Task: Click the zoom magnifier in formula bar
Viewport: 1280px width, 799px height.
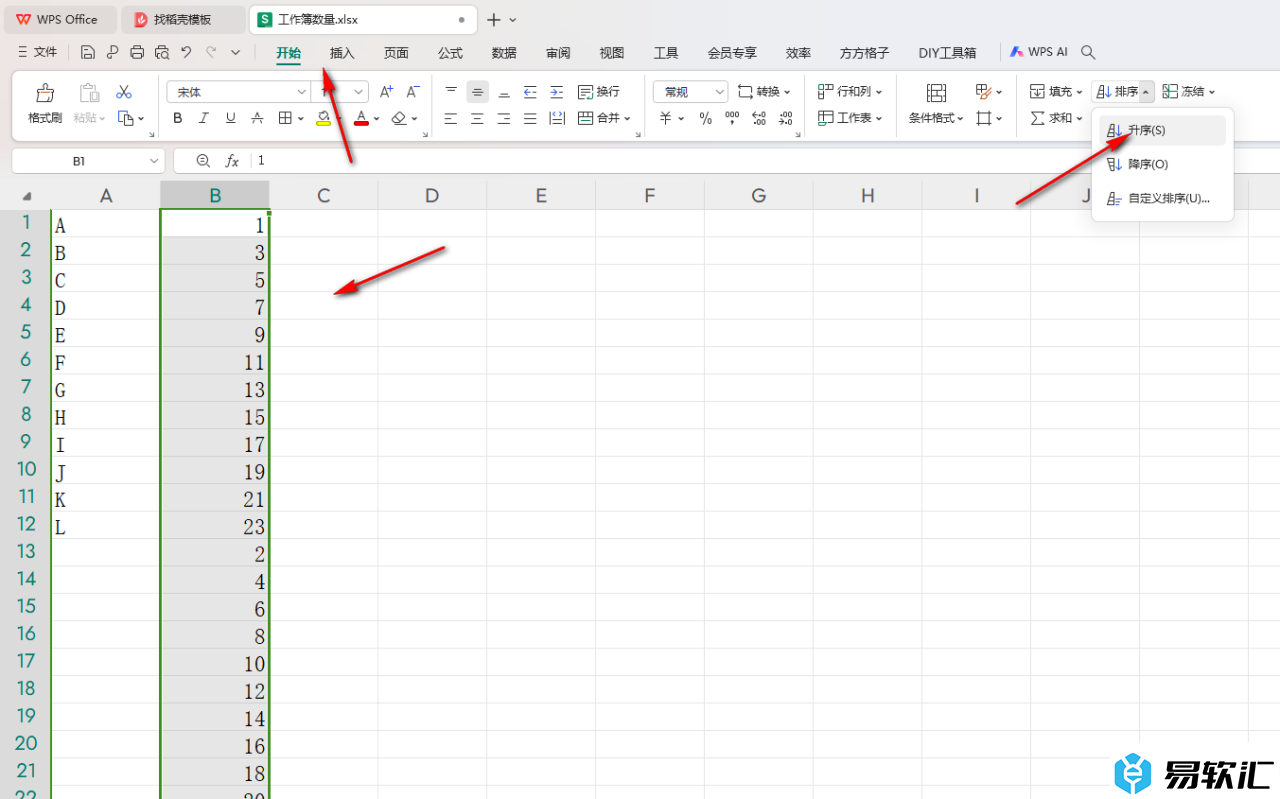Action: point(203,160)
